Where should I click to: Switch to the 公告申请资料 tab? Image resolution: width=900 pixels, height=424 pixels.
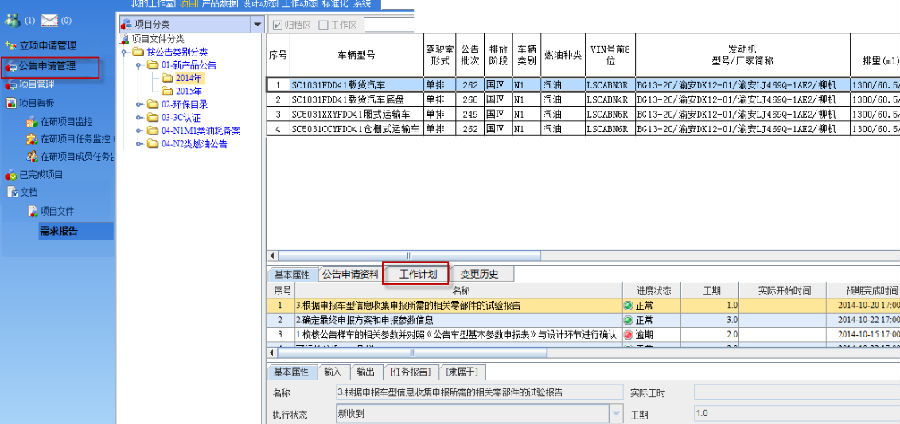click(x=350, y=274)
